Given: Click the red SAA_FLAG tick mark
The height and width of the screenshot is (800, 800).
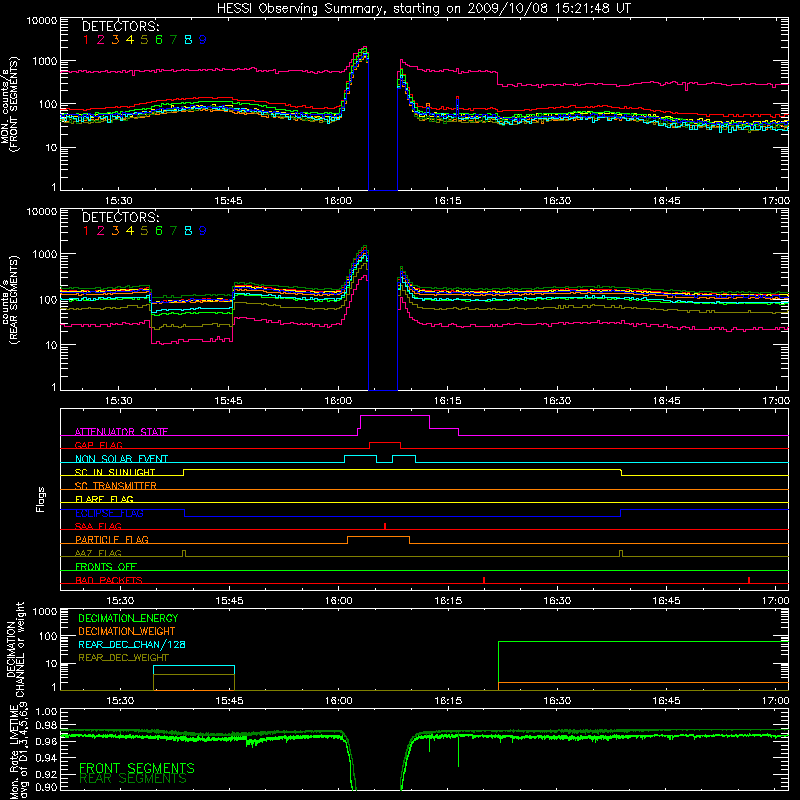Looking at the screenshot, I should pyautogui.click(x=385, y=526).
